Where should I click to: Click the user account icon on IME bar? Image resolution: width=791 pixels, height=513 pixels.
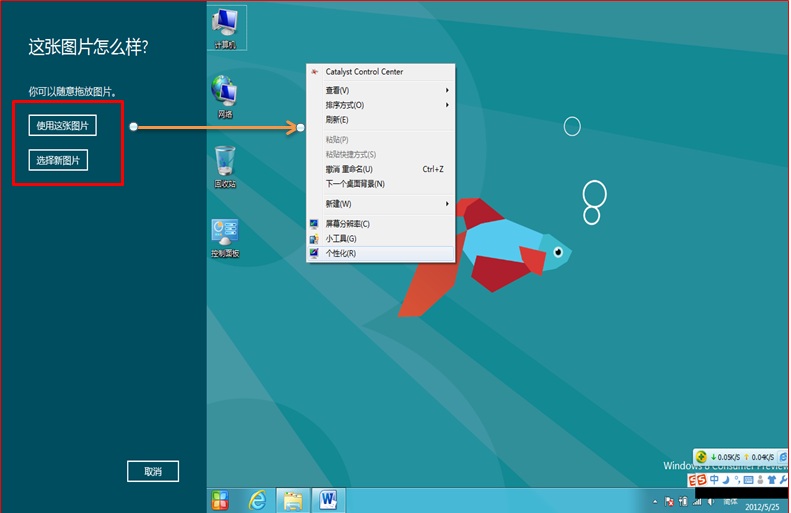760,480
